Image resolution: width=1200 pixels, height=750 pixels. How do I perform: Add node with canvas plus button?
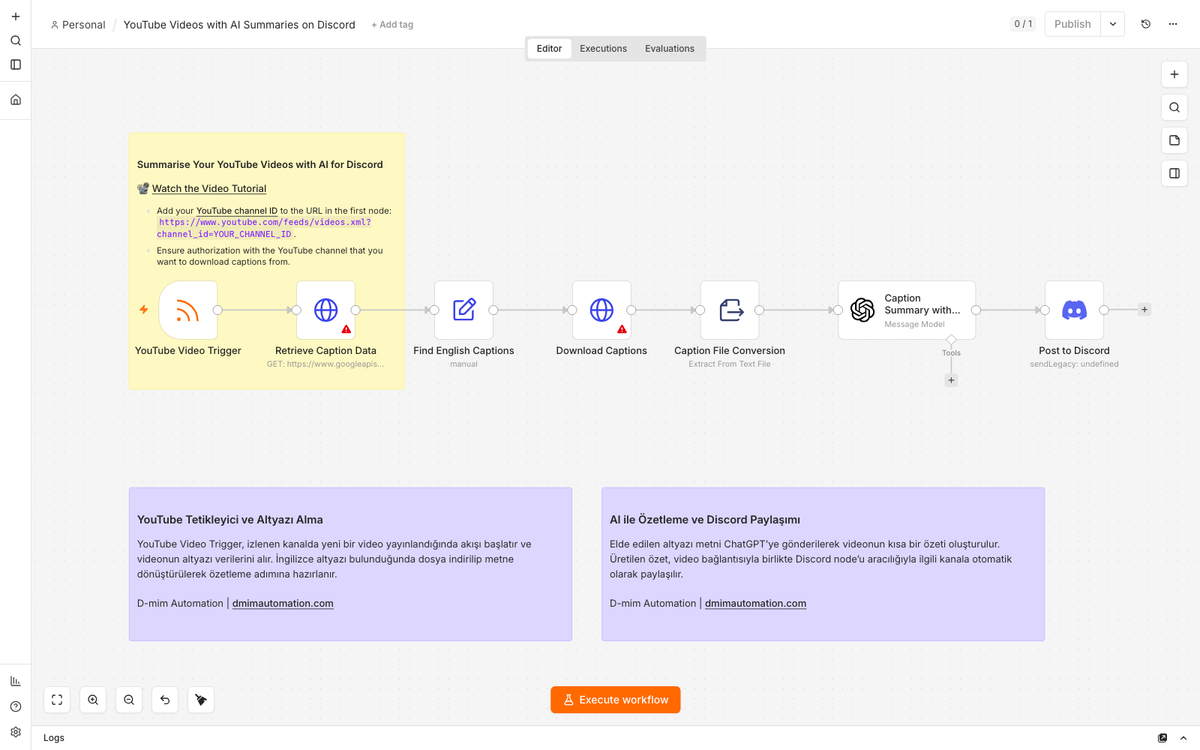(1174, 74)
